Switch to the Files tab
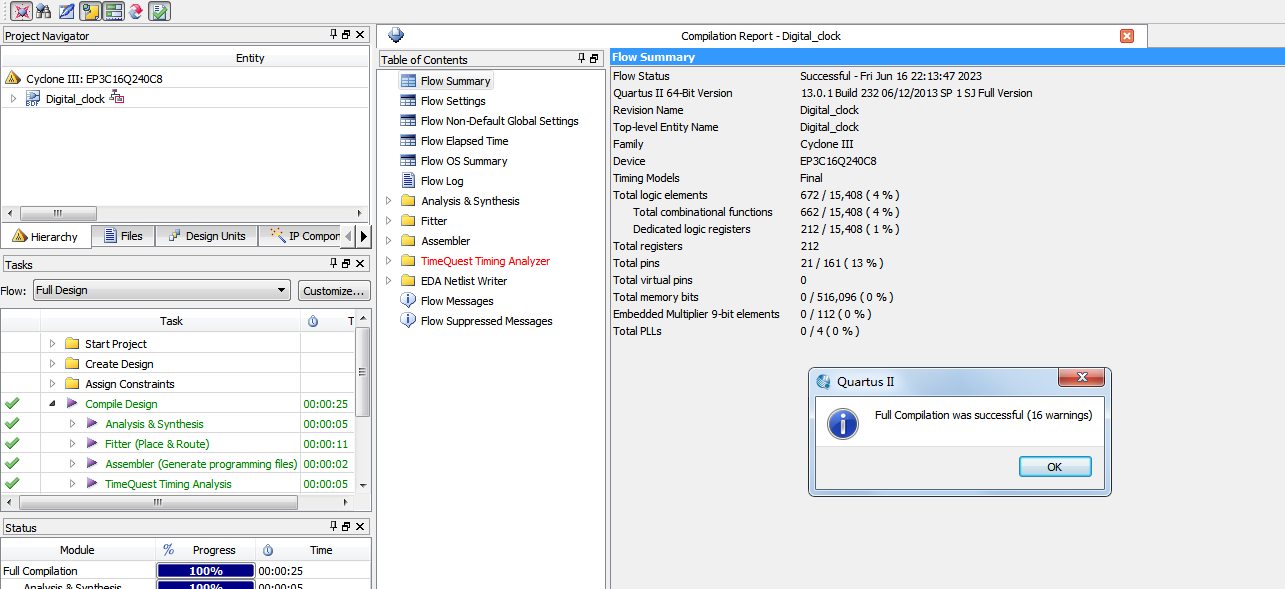This screenshot has height=589, width=1285. (123, 236)
